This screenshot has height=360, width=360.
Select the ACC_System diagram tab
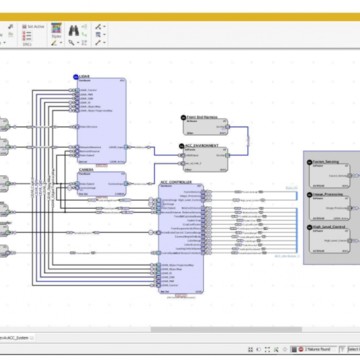point(15,338)
